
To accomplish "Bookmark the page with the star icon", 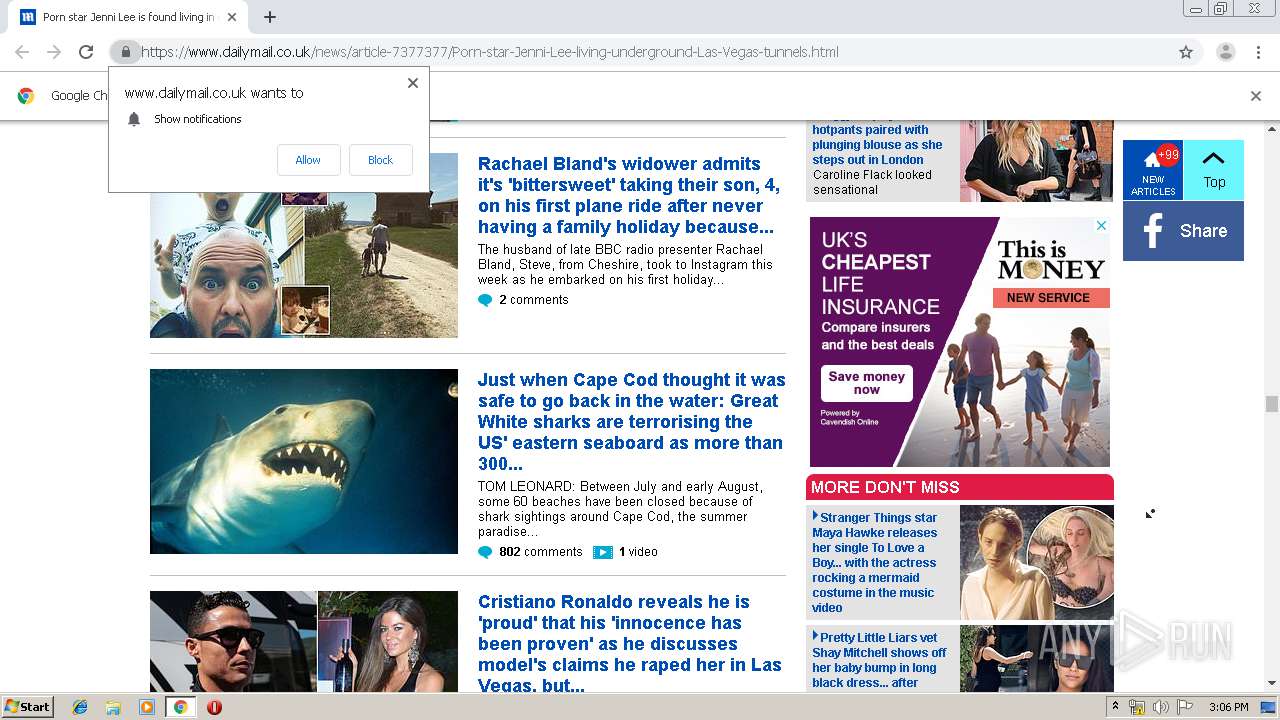I will tap(1186, 52).
